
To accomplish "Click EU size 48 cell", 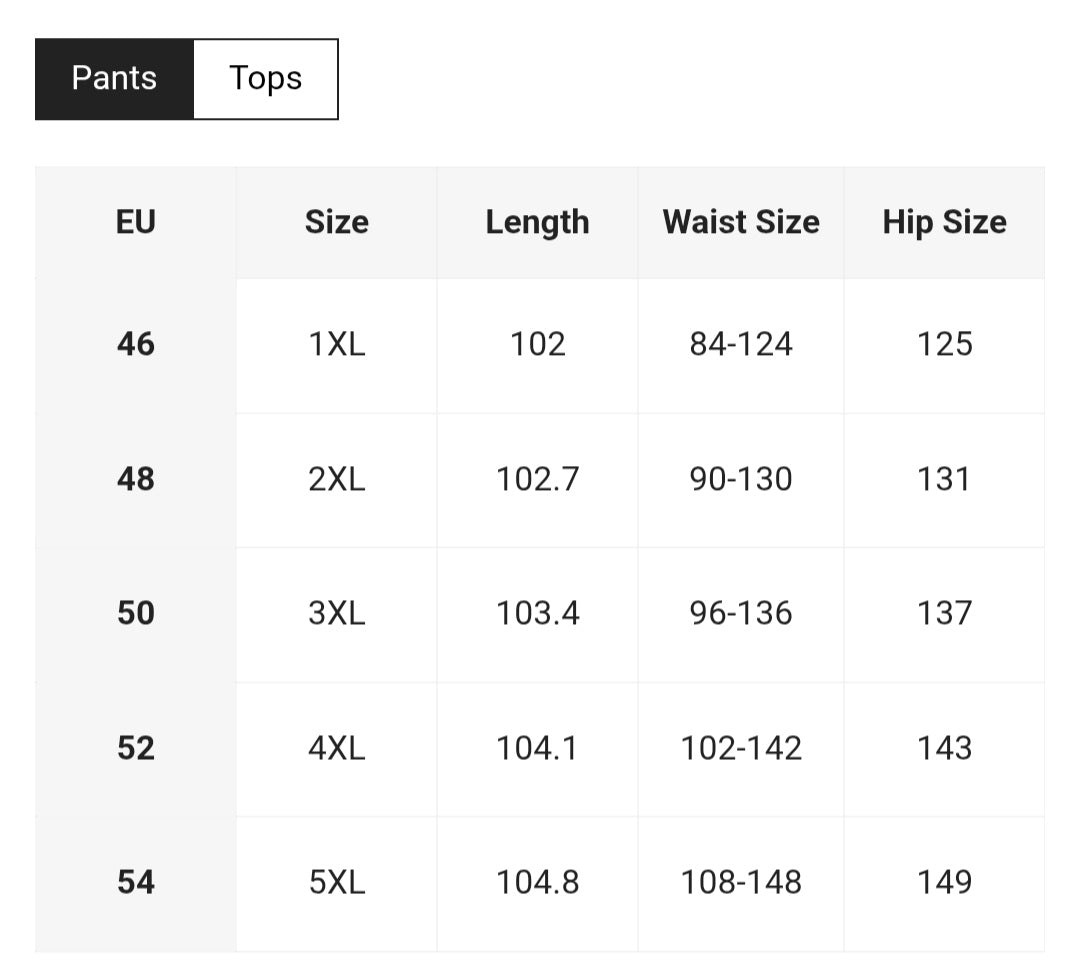I will 136,479.
